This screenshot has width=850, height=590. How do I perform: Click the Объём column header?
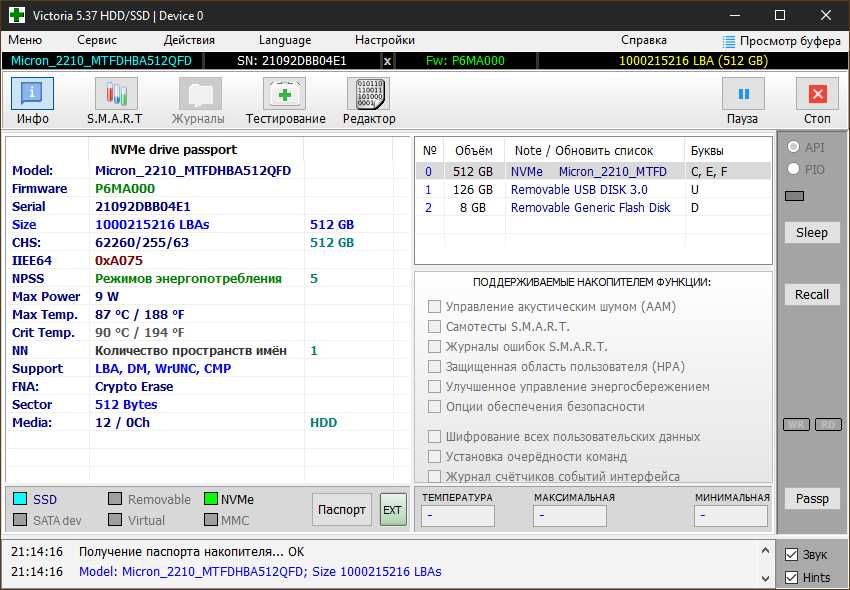point(474,151)
